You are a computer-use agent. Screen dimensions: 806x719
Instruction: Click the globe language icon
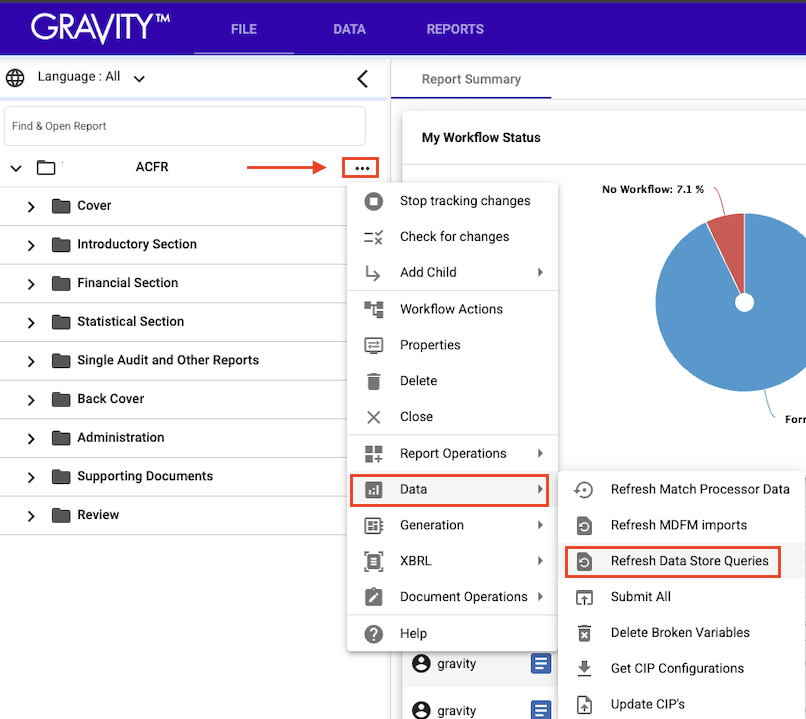[15, 78]
